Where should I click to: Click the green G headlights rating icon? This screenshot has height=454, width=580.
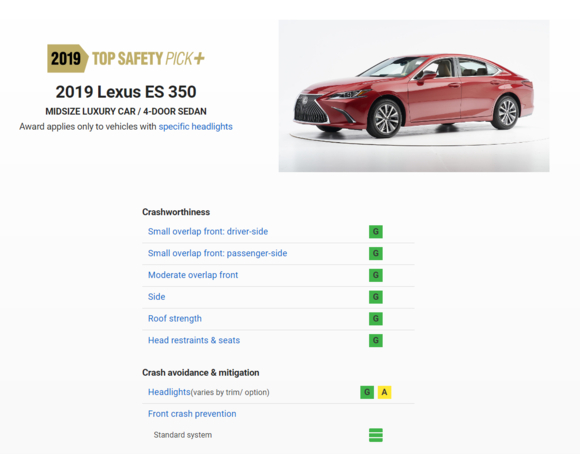[x=367, y=392]
